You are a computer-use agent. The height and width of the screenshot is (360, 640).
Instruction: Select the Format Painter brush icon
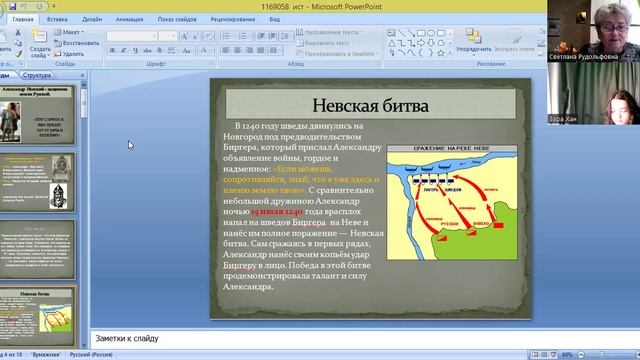pyautogui.click(x=18, y=53)
